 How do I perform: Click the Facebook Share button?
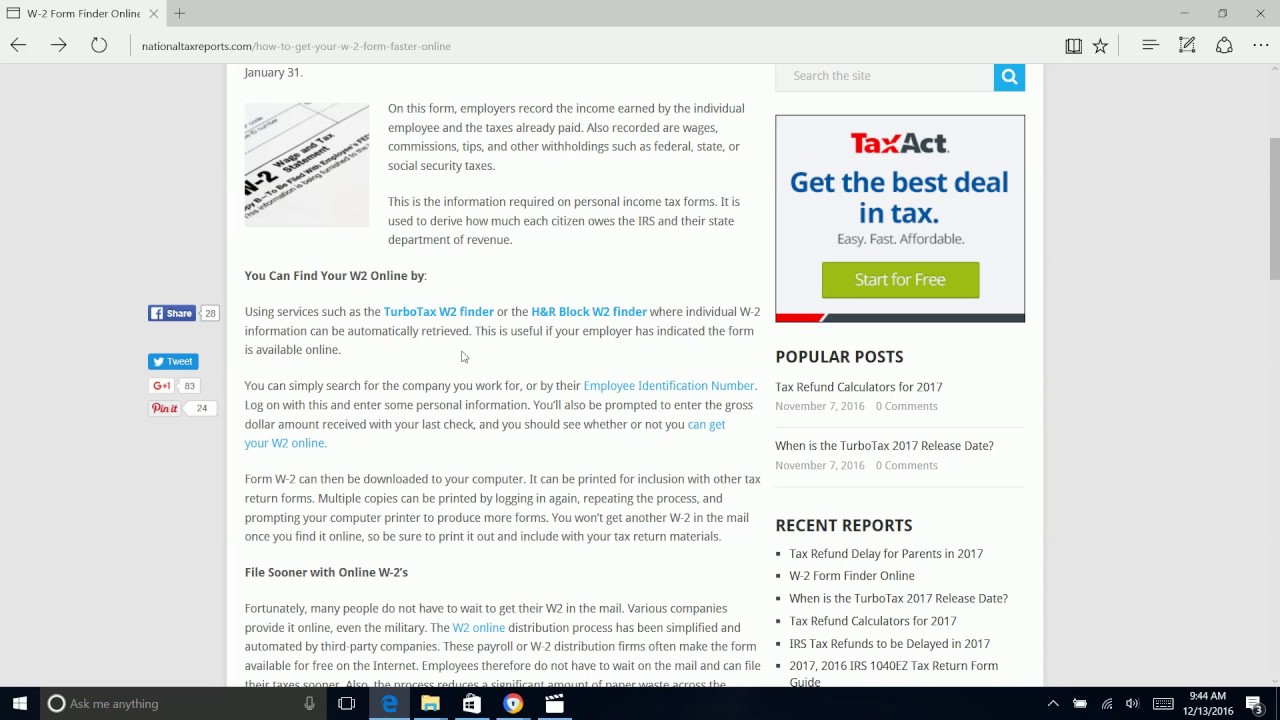172,313
